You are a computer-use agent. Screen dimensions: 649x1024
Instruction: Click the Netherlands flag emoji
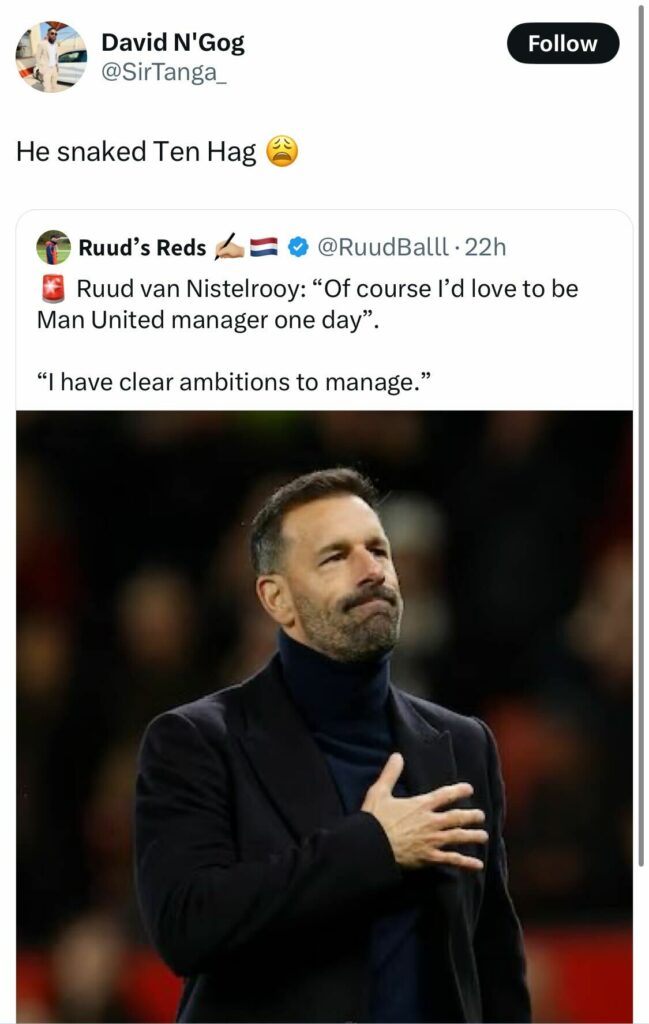pyautogui.click(x=263, y=247)
